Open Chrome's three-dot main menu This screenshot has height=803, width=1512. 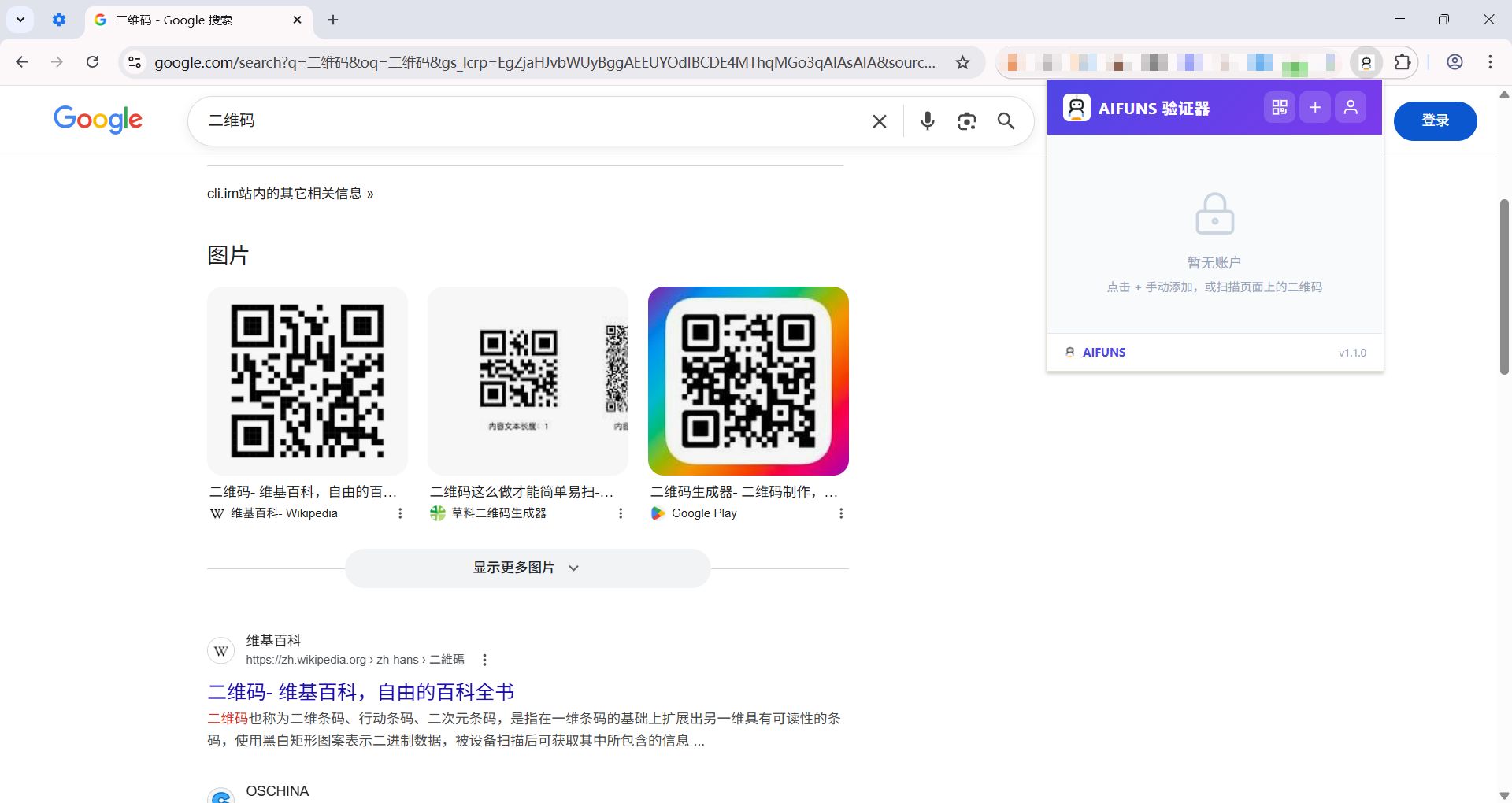coord(1490,62)
